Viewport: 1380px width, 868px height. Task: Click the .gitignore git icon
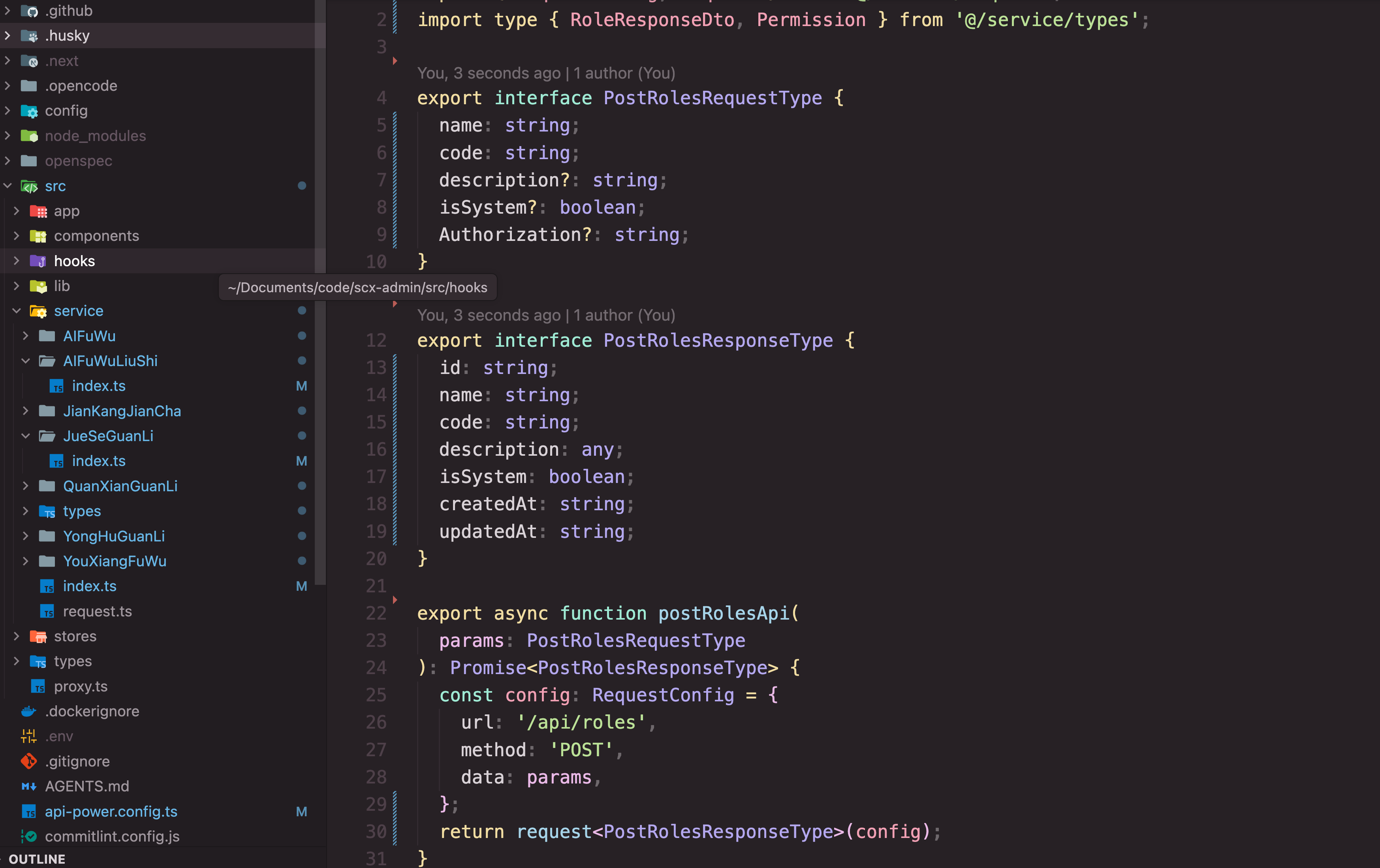coord(29,761)
